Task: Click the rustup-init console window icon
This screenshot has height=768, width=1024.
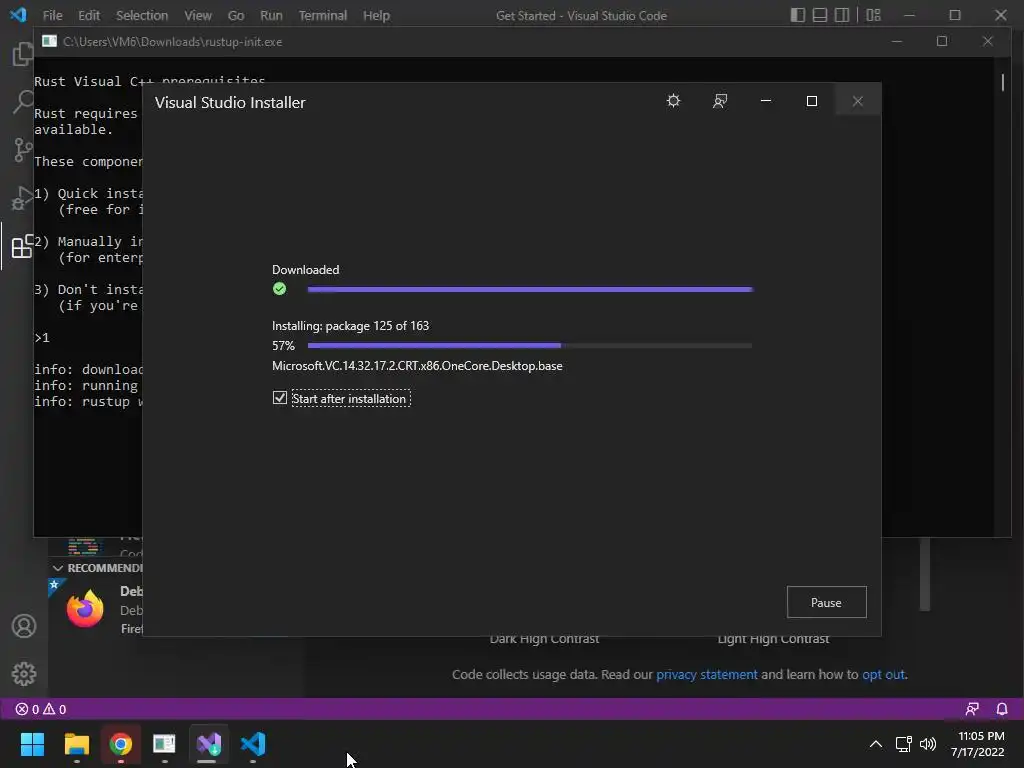Action: click(50, 41)
